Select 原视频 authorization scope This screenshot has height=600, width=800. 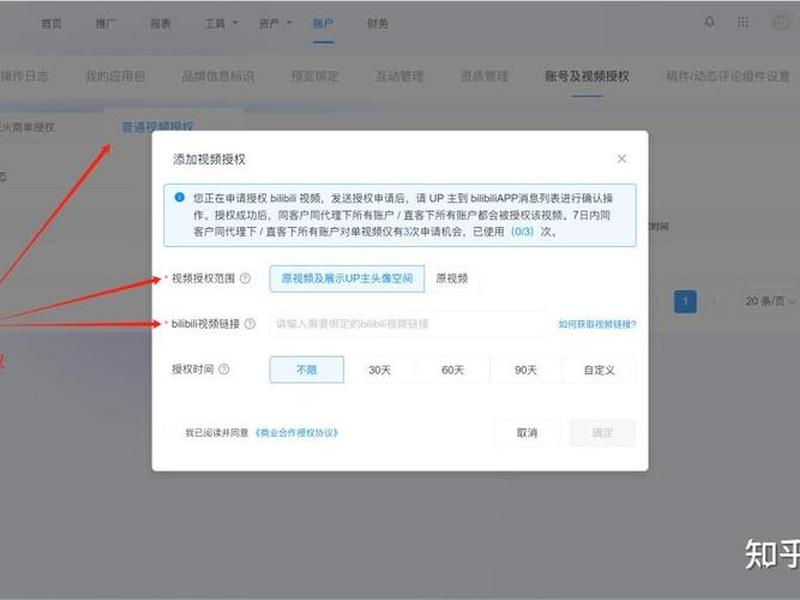pos(452,279)
